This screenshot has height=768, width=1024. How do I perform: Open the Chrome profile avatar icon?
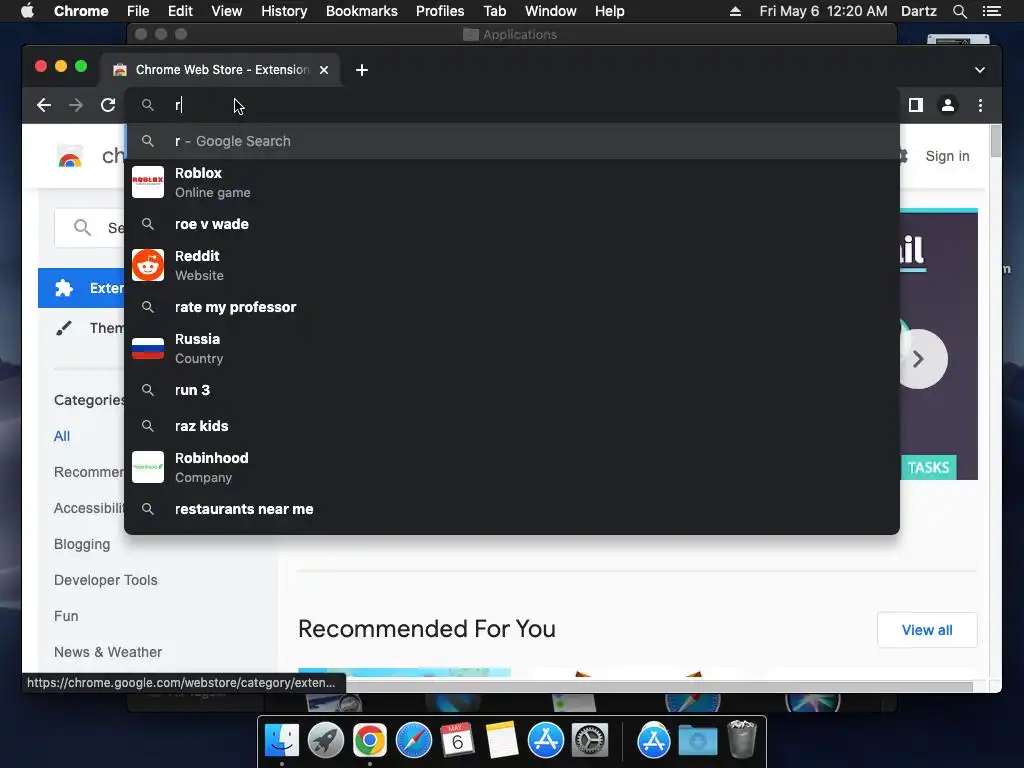948,105
